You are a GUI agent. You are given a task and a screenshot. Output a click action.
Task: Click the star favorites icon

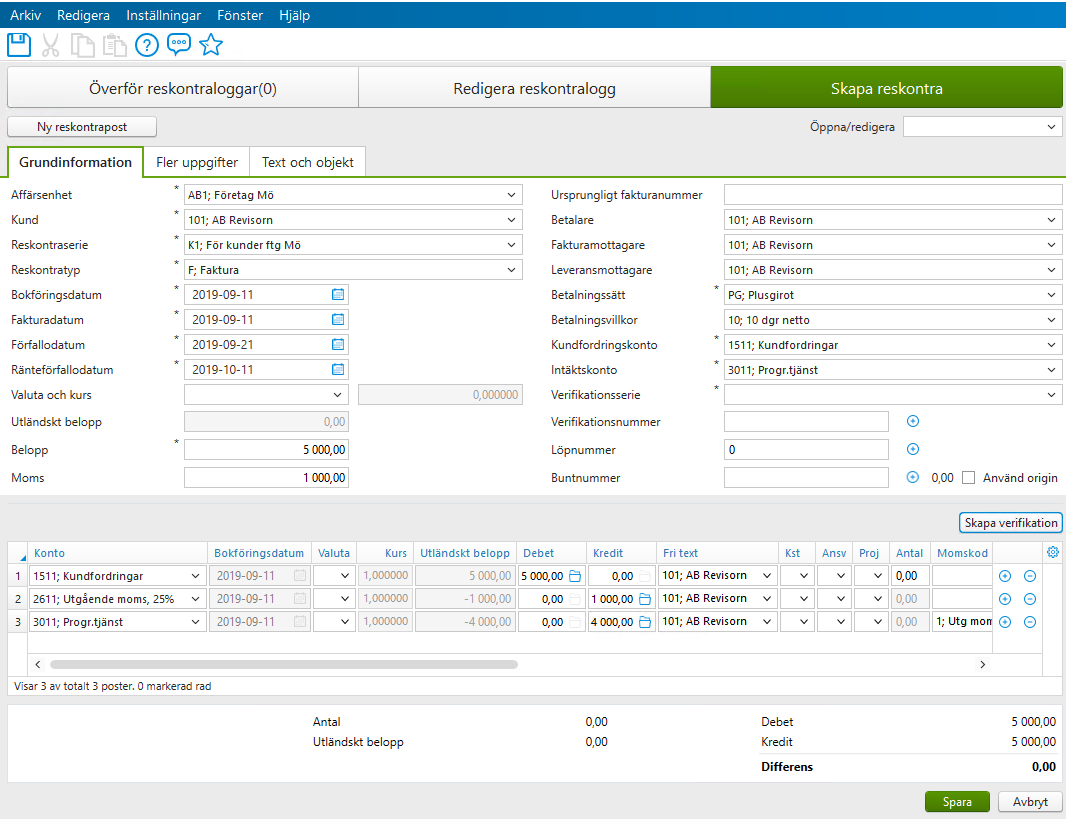pyautogui.click(x=211, y=44)
